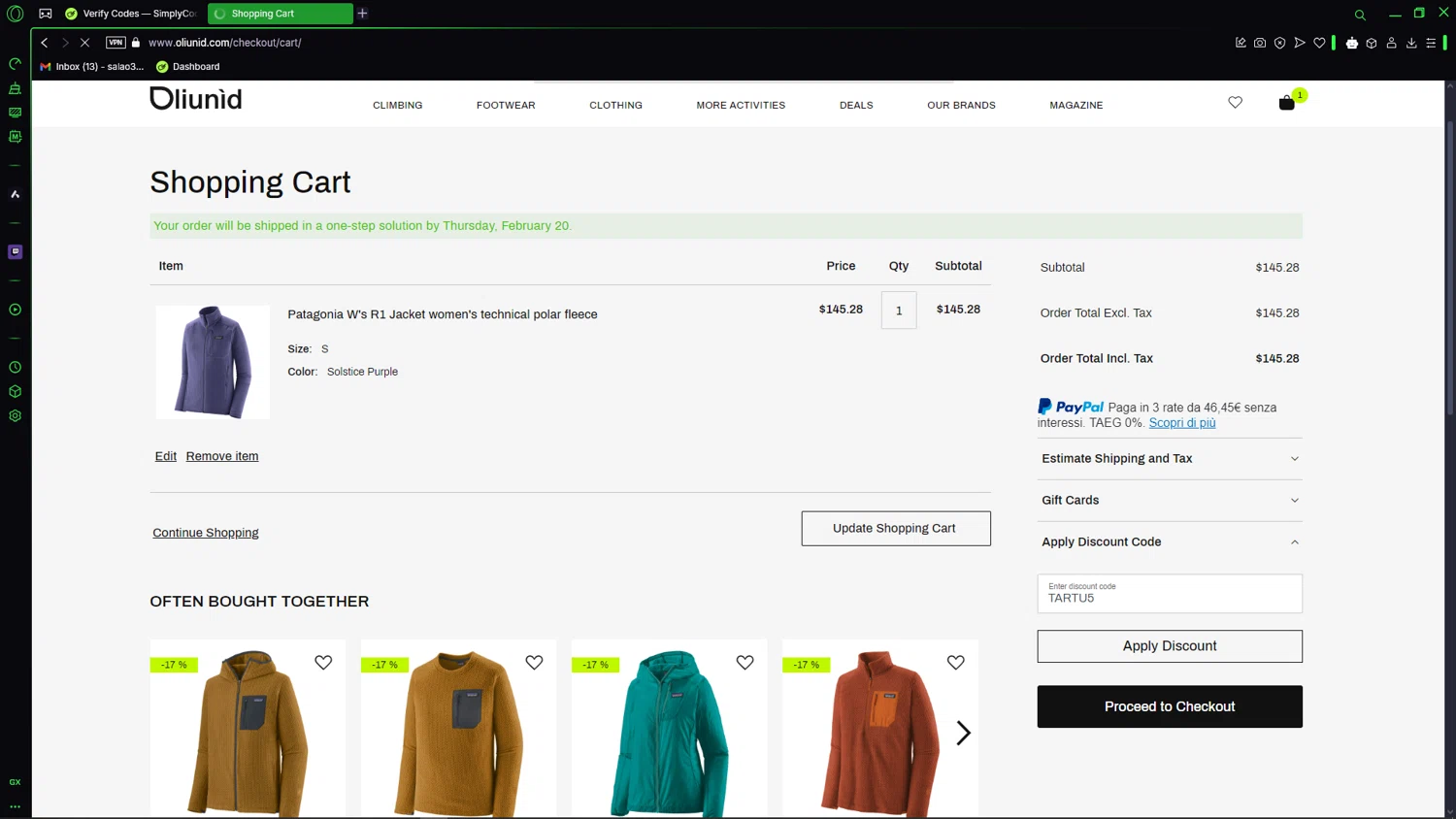Click the Apply Discount button
1456x819 pixels.
tap(1170, 646)
